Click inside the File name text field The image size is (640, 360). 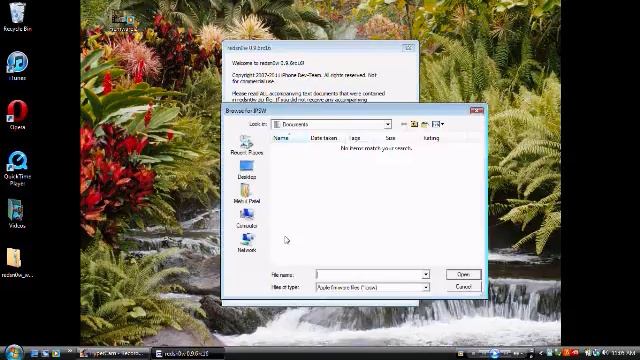(x=369, y=275)
